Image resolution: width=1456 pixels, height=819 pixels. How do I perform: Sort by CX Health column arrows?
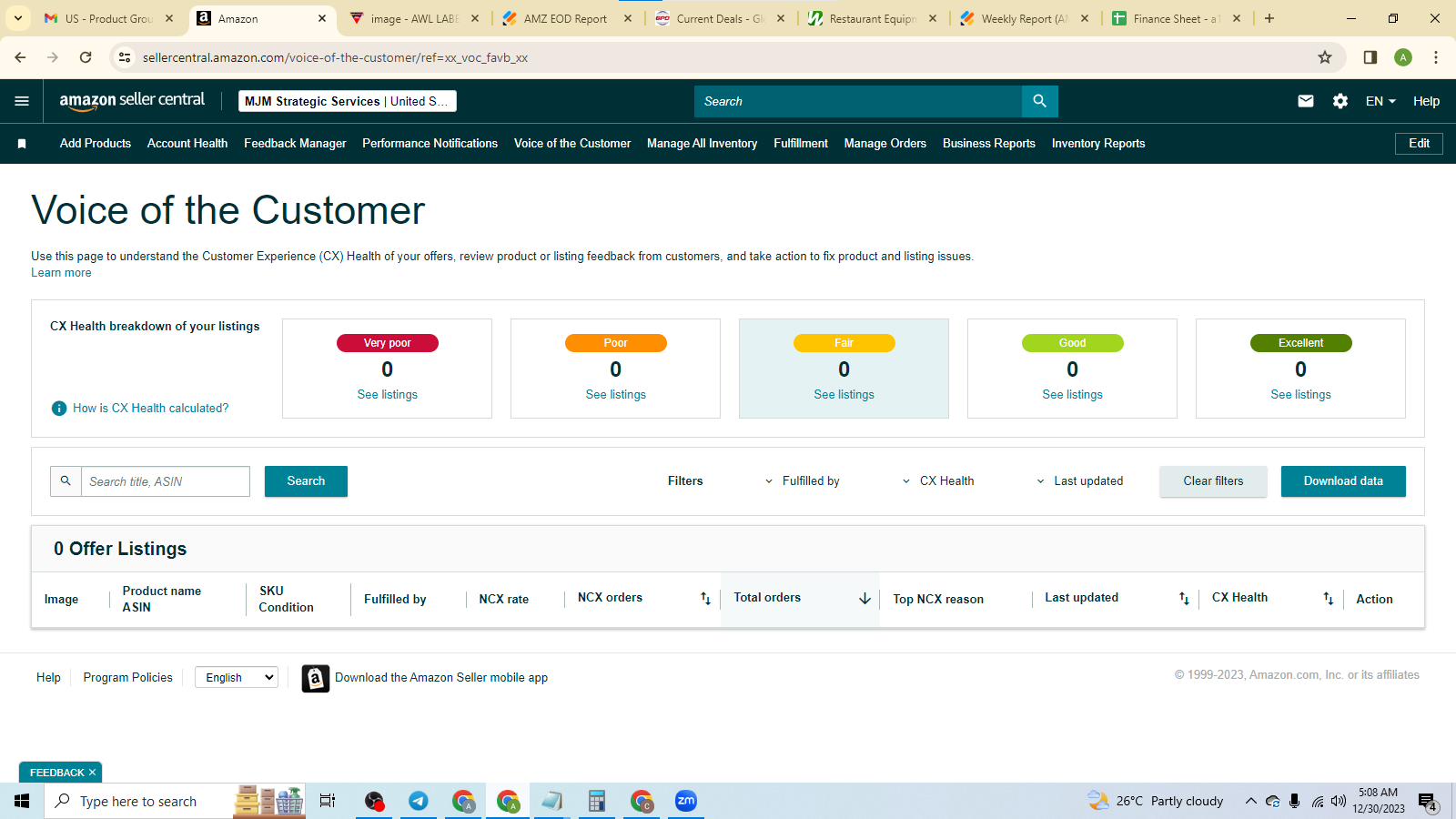pos(1329,598)
